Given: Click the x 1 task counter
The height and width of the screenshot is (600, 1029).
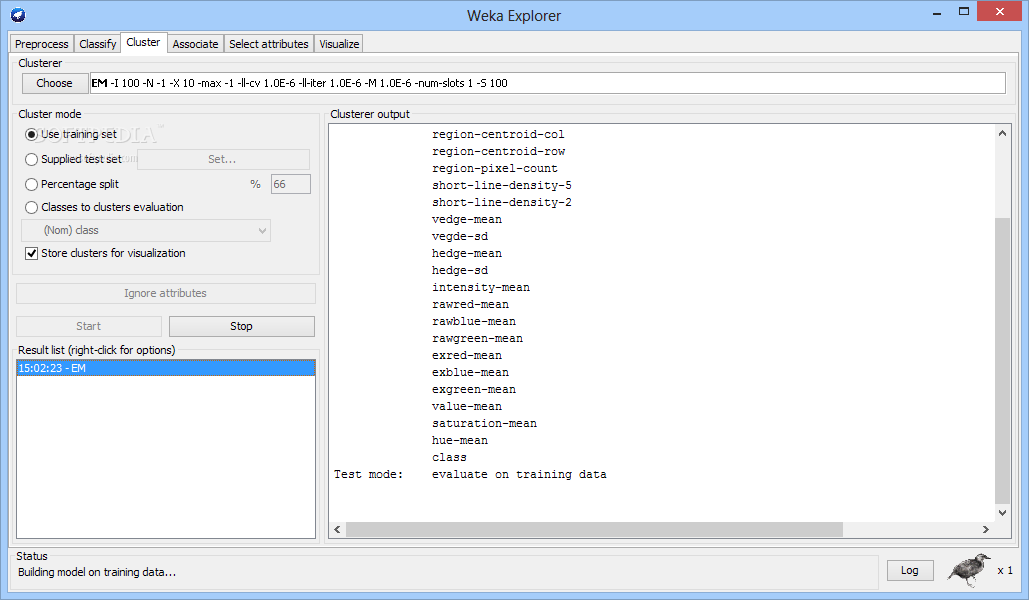Looking at the screenshot, I should pos(1005,570).
